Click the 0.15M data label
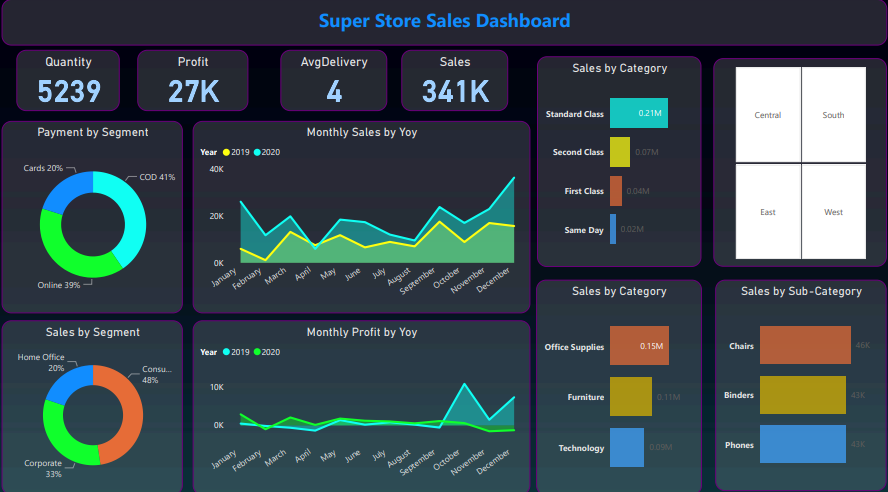The height and width of the screenshot is (492, 888). tap(651, 346)
